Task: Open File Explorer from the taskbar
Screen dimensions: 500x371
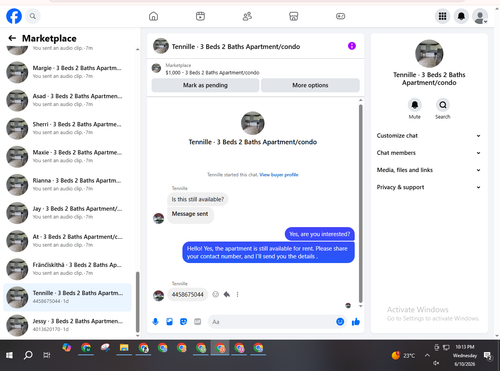Action: [124, 348]
